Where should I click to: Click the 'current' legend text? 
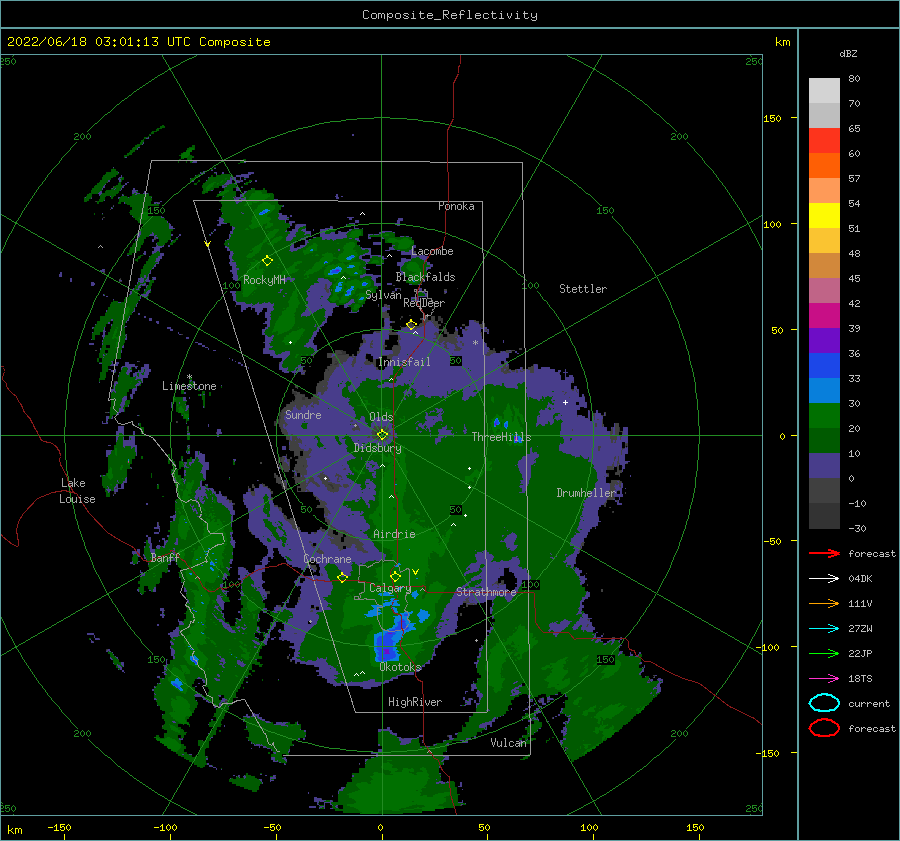pyautogui.click(x=868, y=703)
